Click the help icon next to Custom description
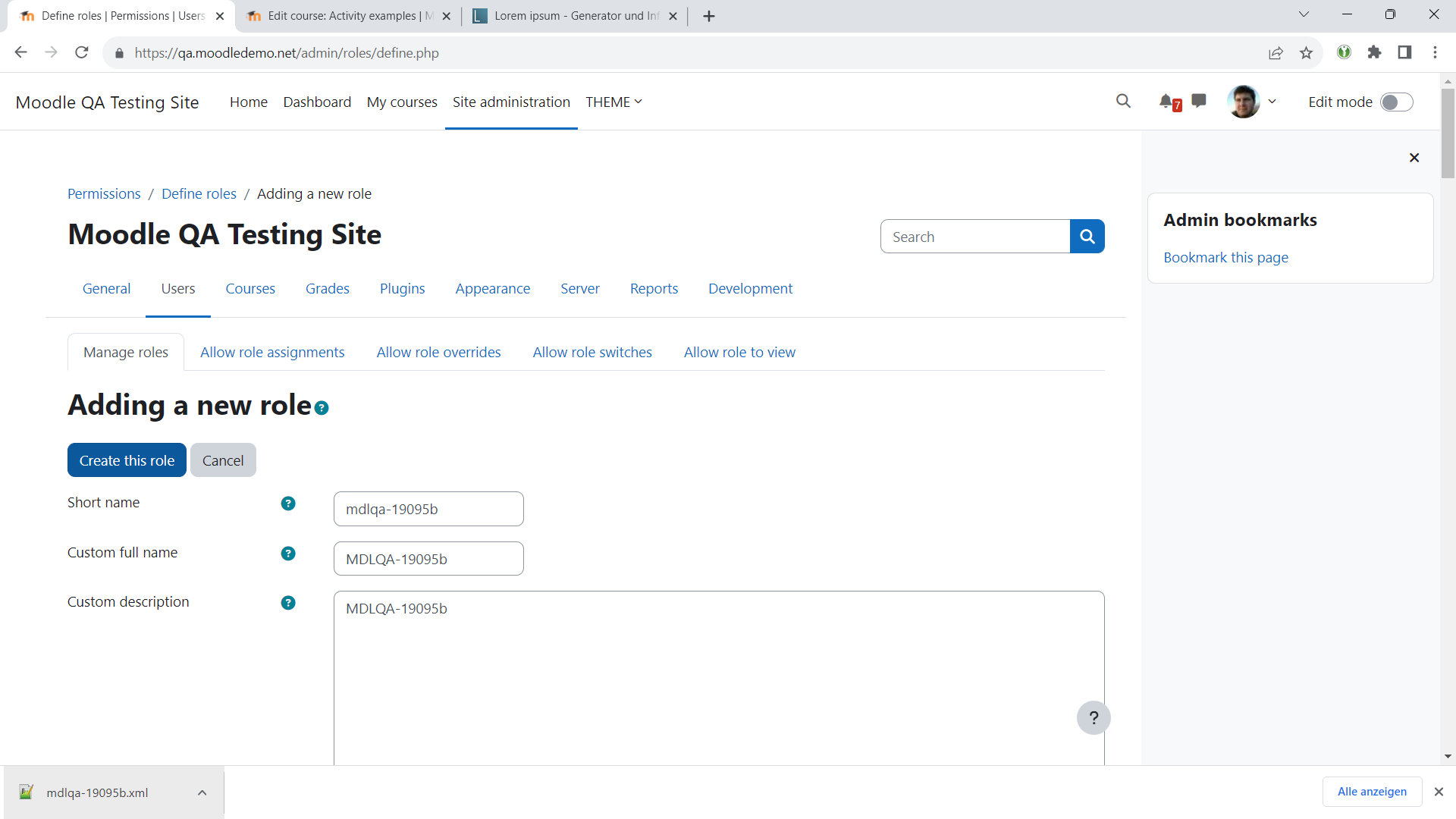1456x819 pixels. click(288, 603)
